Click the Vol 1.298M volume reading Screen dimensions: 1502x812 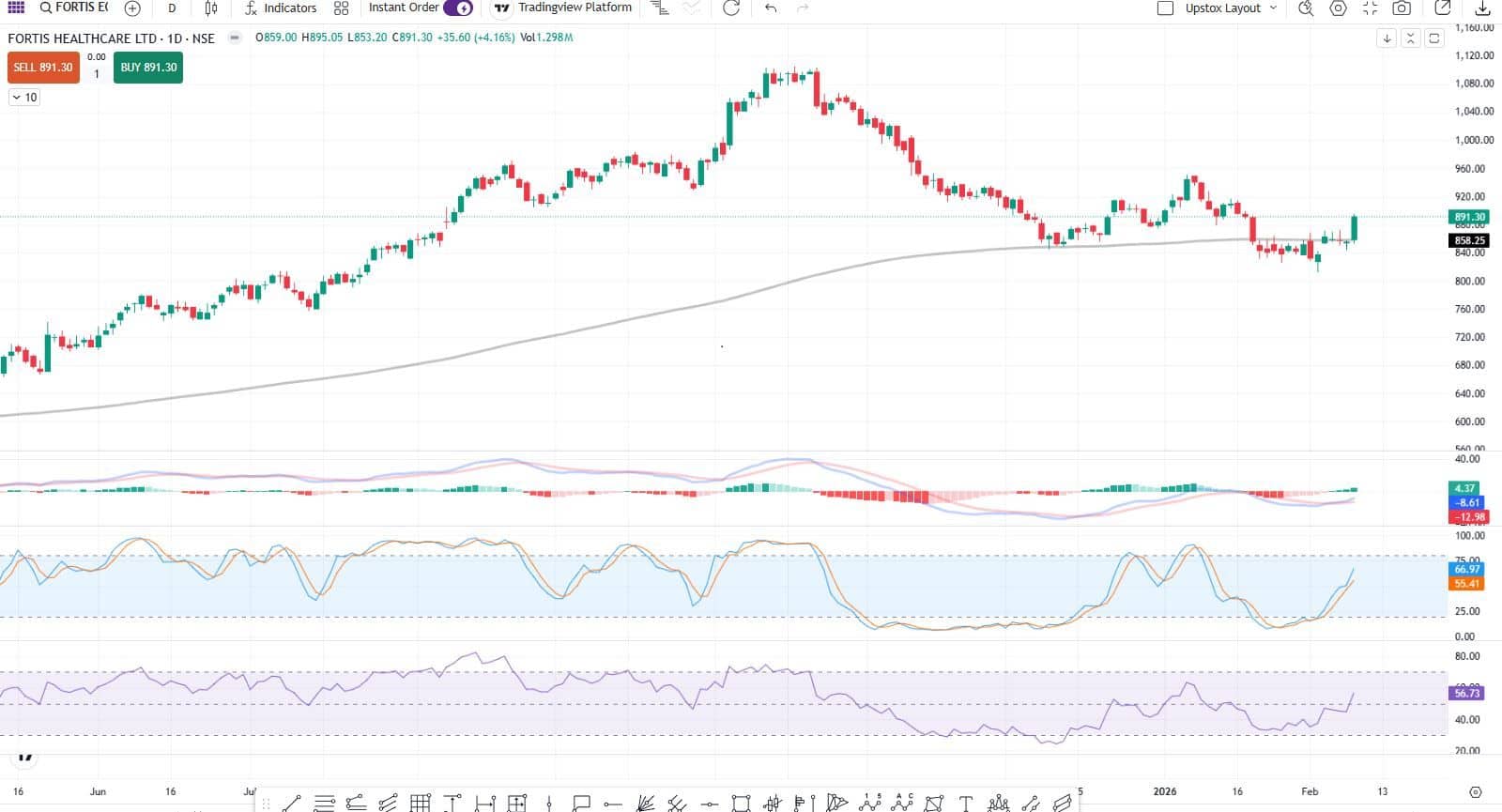point(546,38)
